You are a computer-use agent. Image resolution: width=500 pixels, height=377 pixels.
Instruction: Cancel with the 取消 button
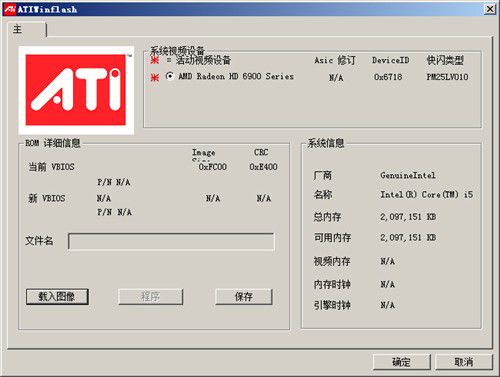coord(464,362)
